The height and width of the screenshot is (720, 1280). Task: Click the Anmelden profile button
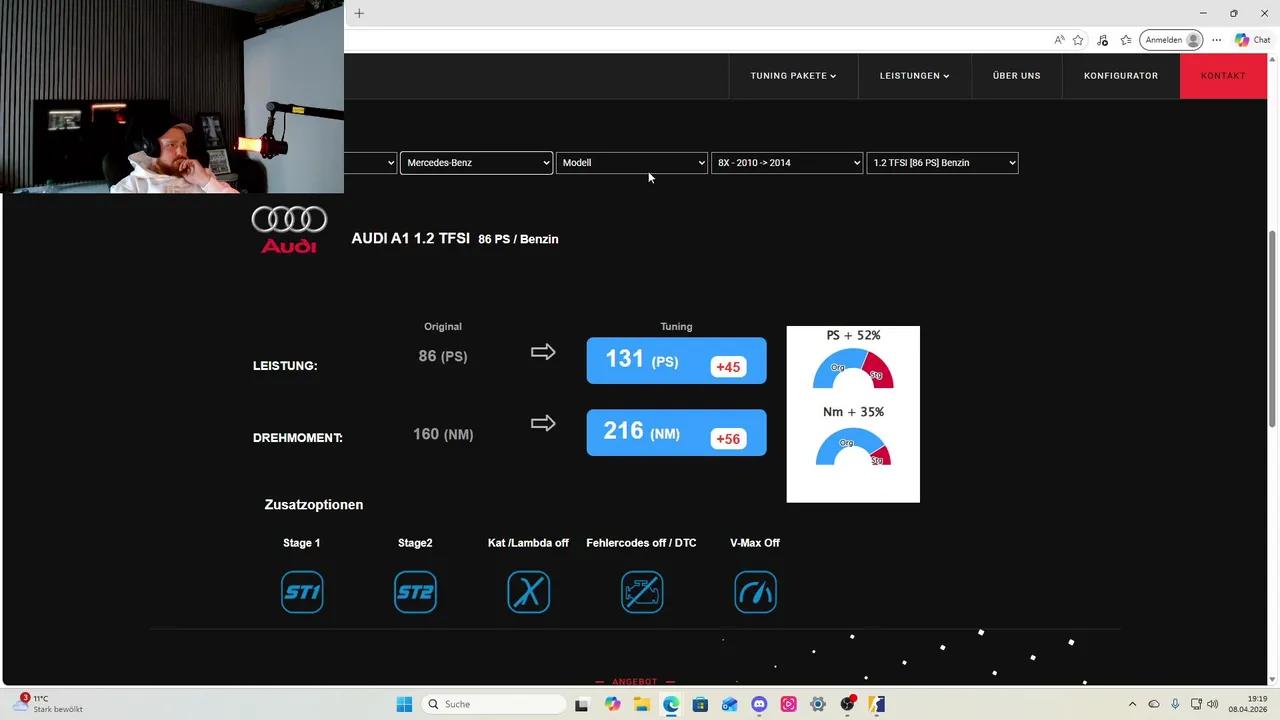pos(1171,40)
